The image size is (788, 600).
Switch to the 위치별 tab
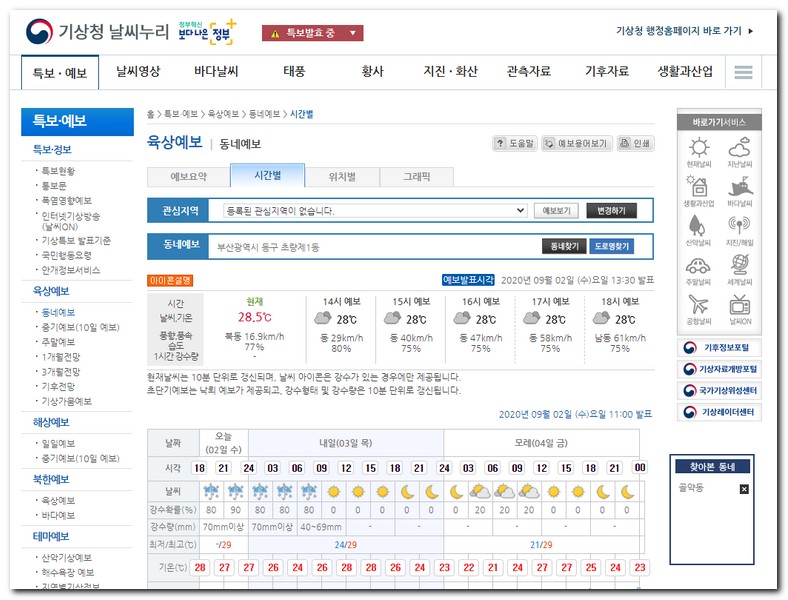click(342, 177)
